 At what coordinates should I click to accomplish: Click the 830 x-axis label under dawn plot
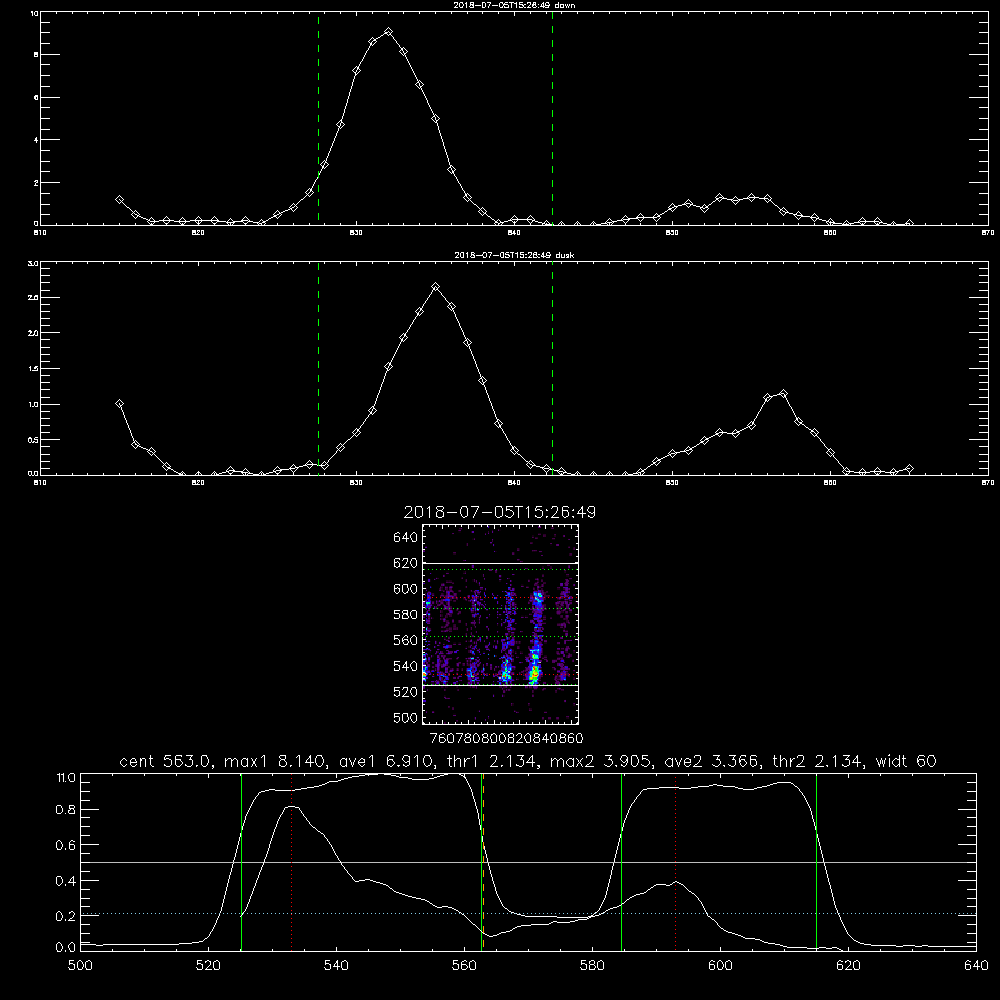(x=356, y=233)
